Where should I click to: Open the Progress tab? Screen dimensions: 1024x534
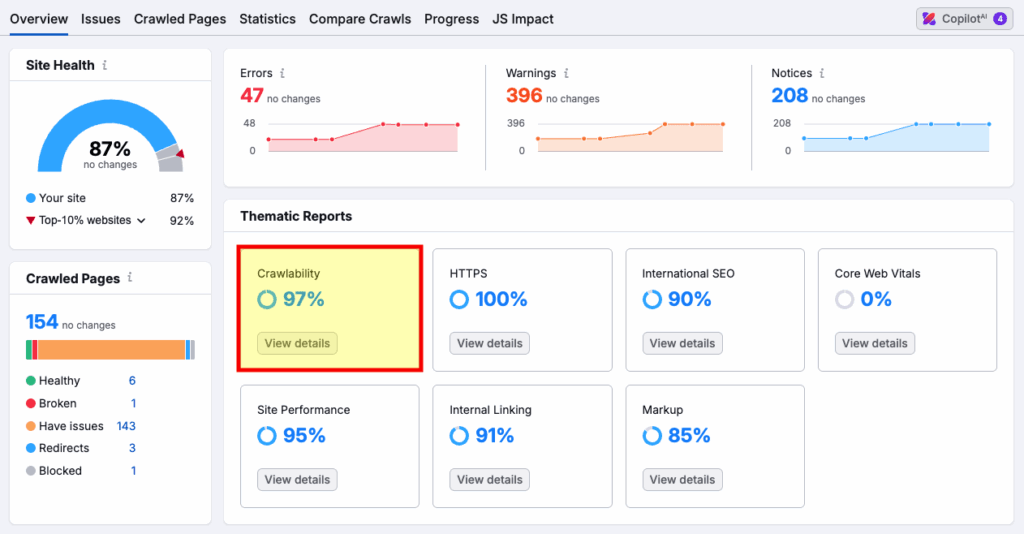click(451, 19)
